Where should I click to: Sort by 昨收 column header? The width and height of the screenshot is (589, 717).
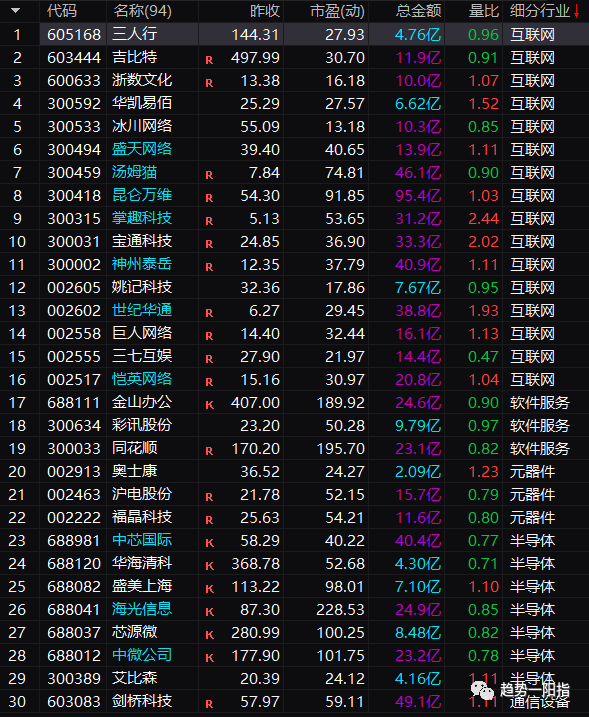[265, 11]
